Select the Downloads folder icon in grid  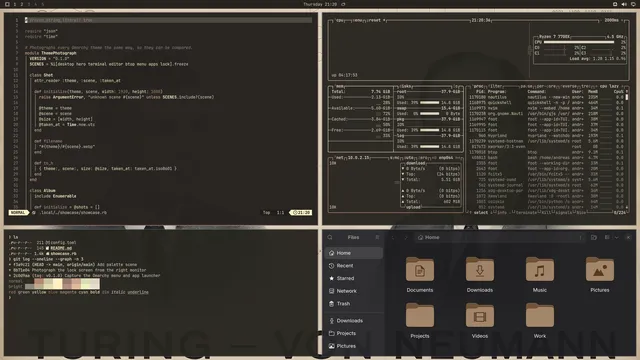(x=480, y=269)
